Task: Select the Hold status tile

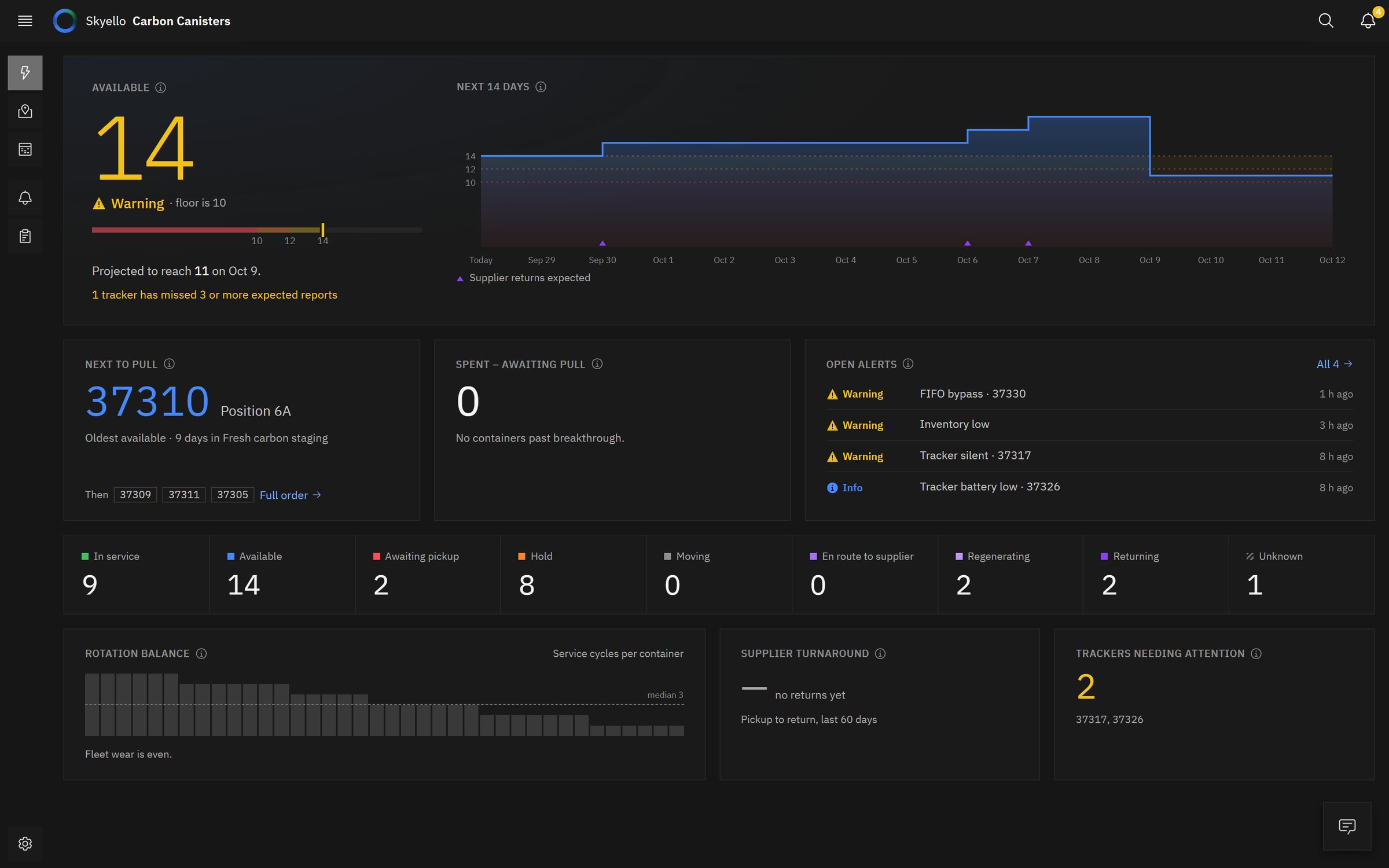Action: 573,574
